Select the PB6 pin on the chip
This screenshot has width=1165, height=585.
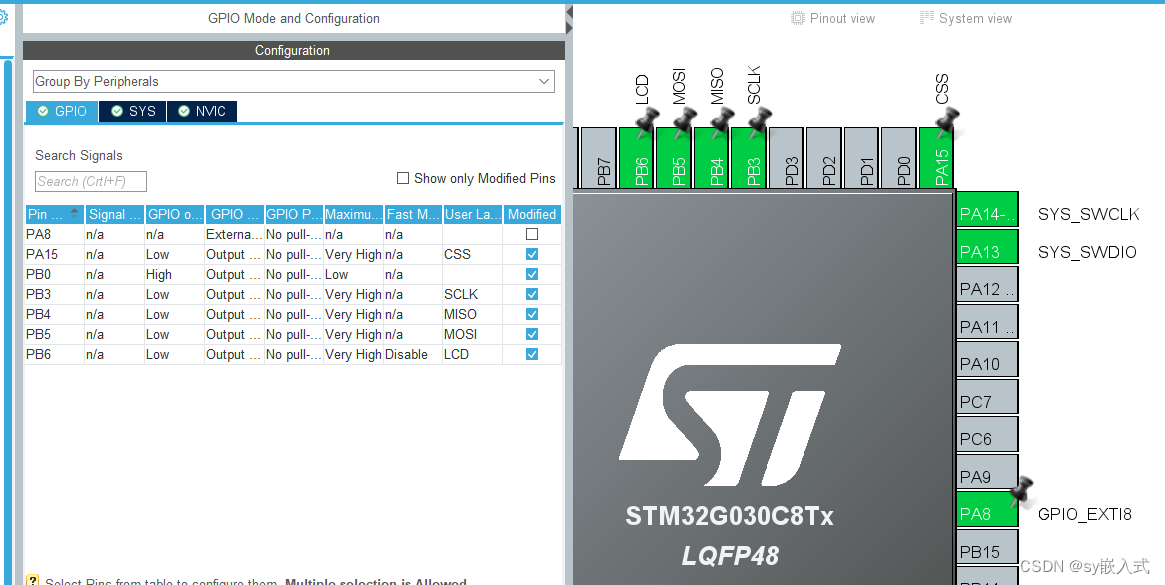636,158
